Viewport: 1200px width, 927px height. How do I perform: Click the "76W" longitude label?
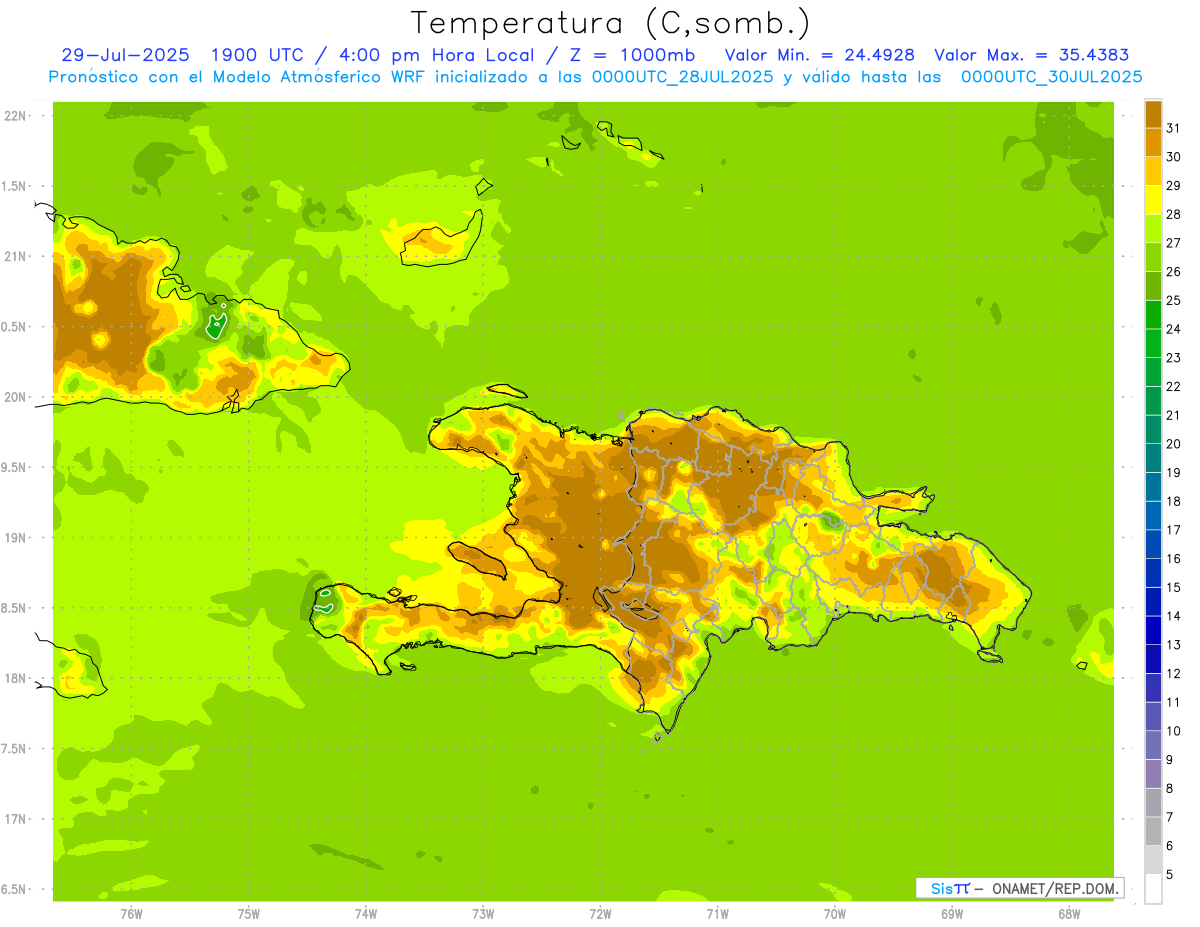coord(131,913)
